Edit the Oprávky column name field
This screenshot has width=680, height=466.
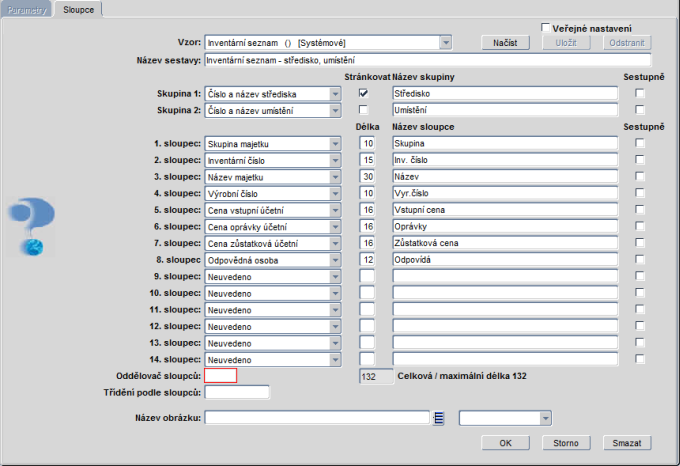click(505, 226)
